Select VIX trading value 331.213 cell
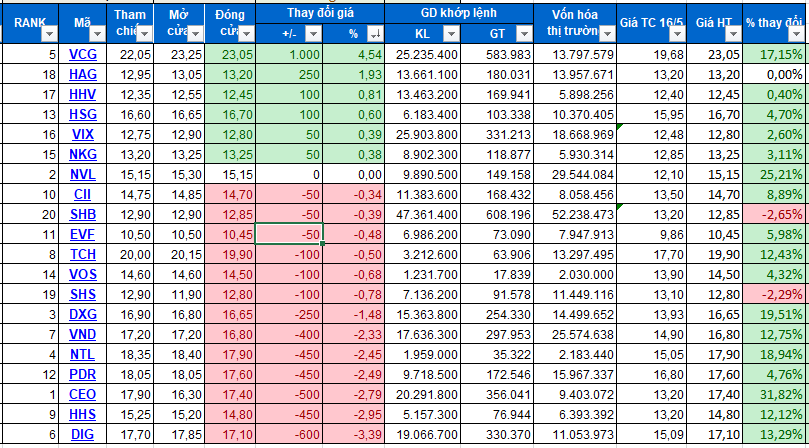This screenshot has width=809, height=448. tap(496, 135)
